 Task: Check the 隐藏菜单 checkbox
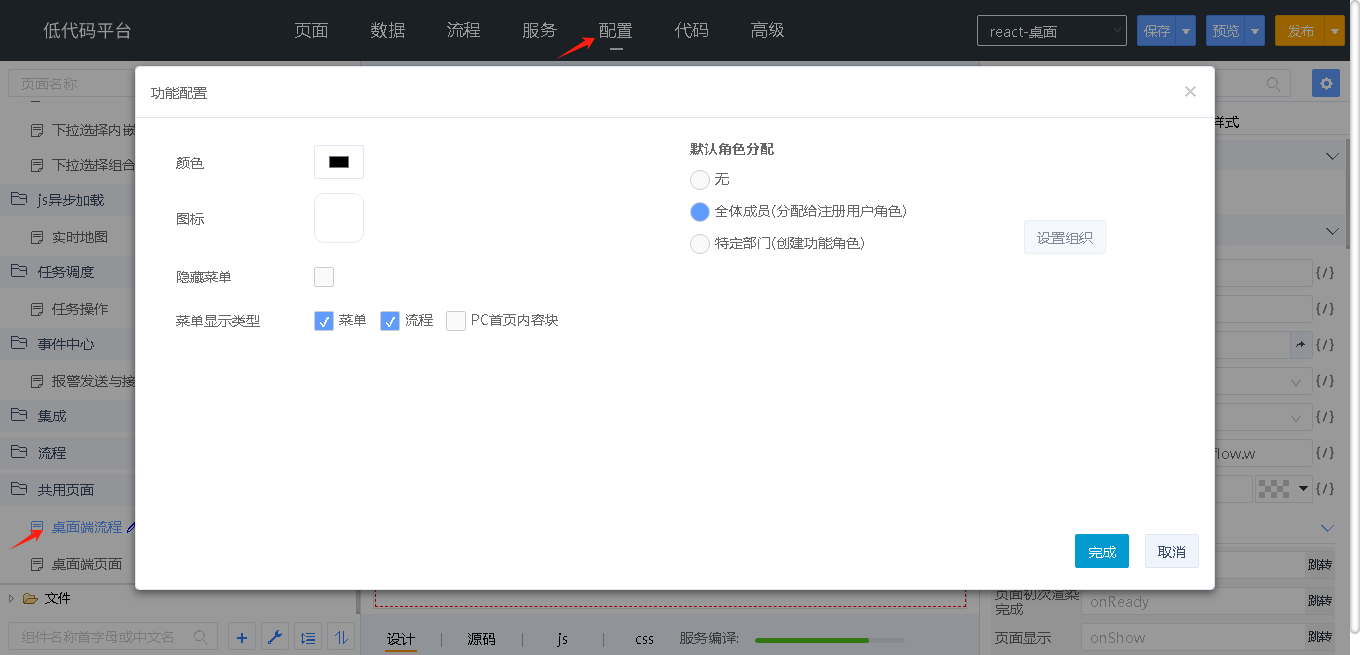click(x=324, y=277)
